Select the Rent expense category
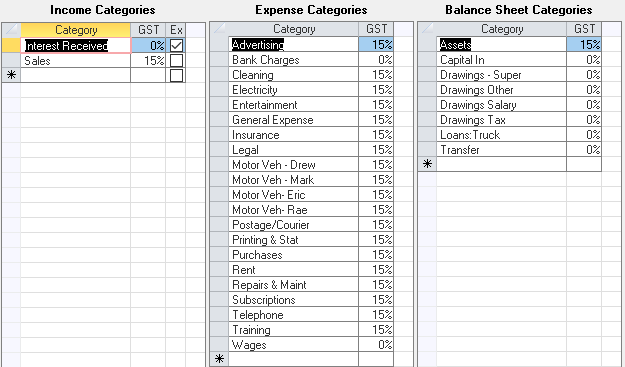 pos(294,270)
